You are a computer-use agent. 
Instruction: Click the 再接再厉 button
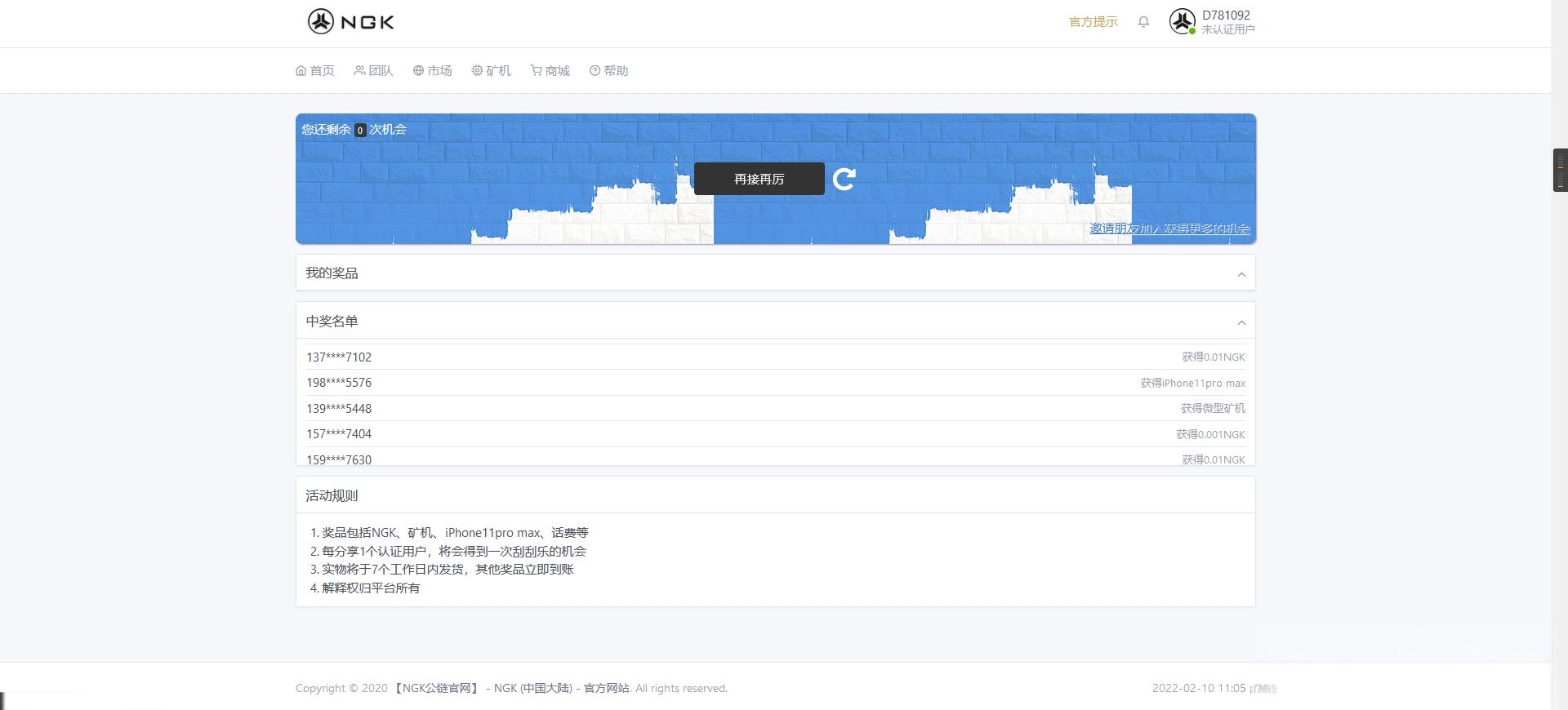759,179
